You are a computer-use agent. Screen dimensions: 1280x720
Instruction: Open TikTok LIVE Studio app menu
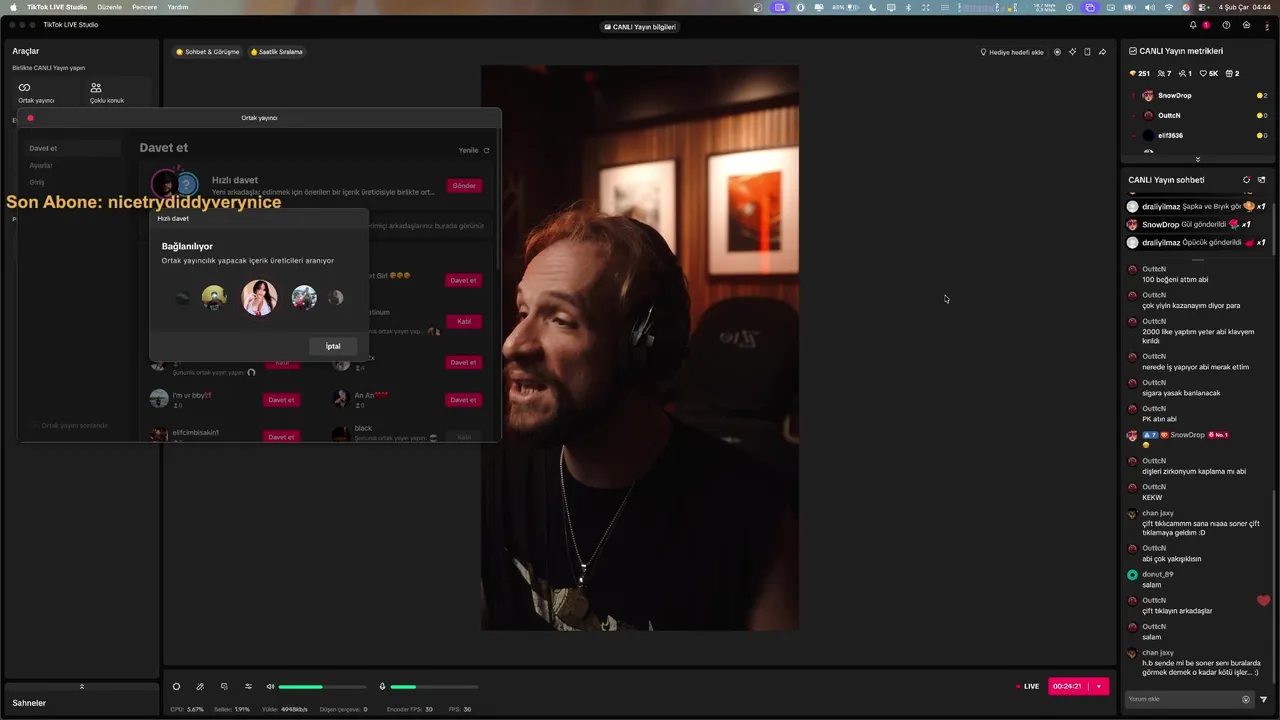tap(57, 7)
